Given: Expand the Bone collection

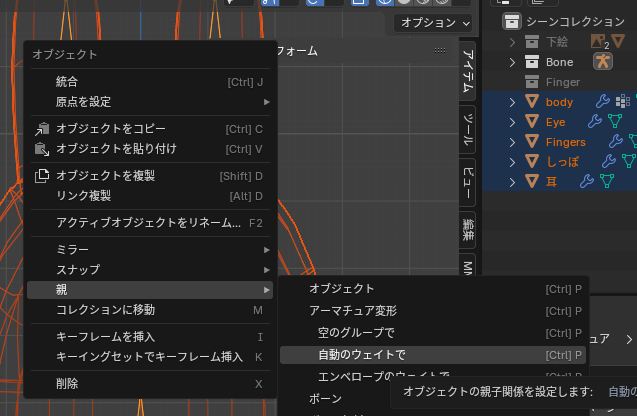Looking at the screenshot, I should point(512,62).
